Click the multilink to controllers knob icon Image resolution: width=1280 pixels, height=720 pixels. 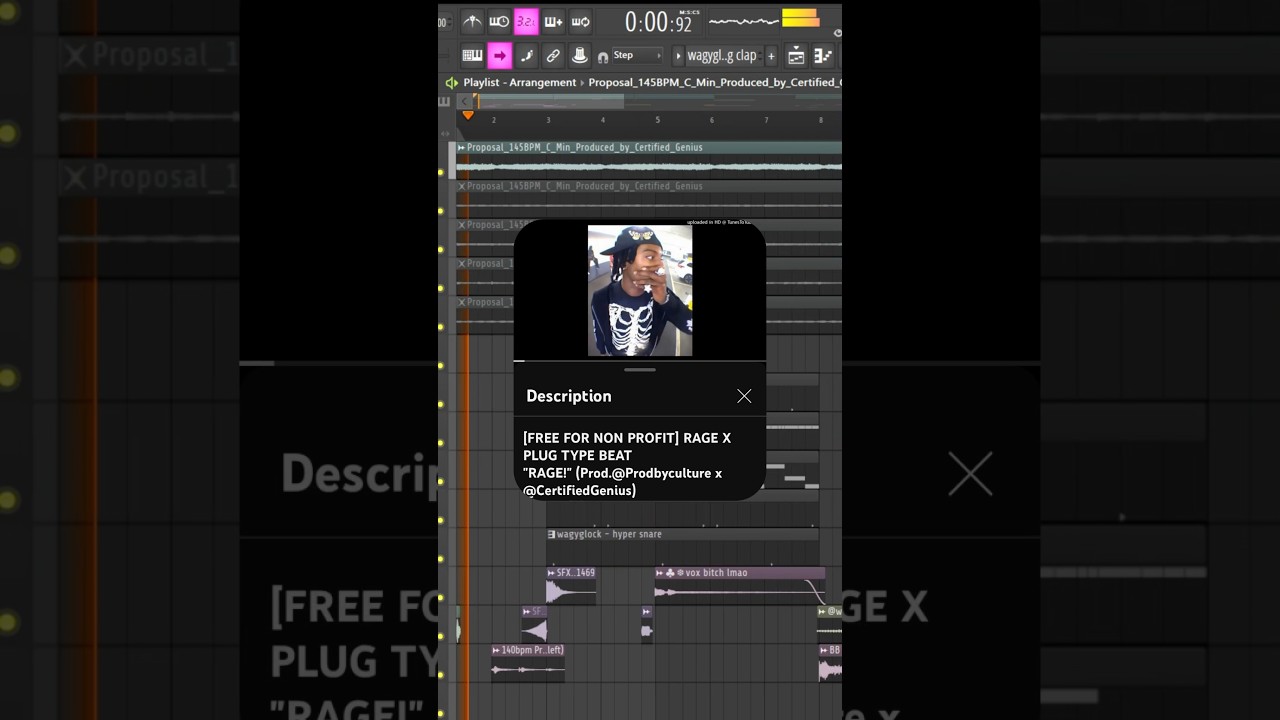click(579, 56)
